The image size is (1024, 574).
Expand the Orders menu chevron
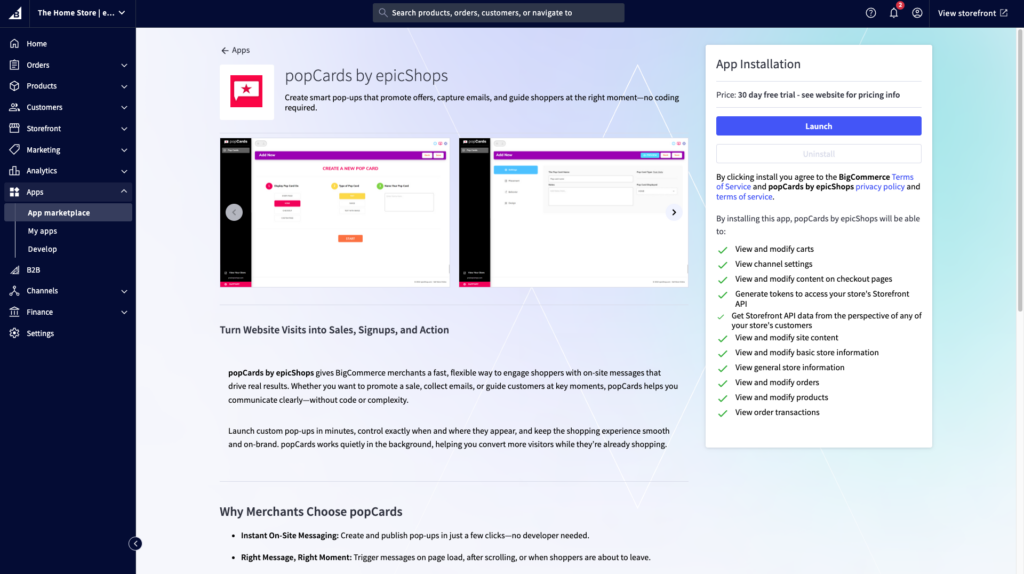[x=124, y=65]
